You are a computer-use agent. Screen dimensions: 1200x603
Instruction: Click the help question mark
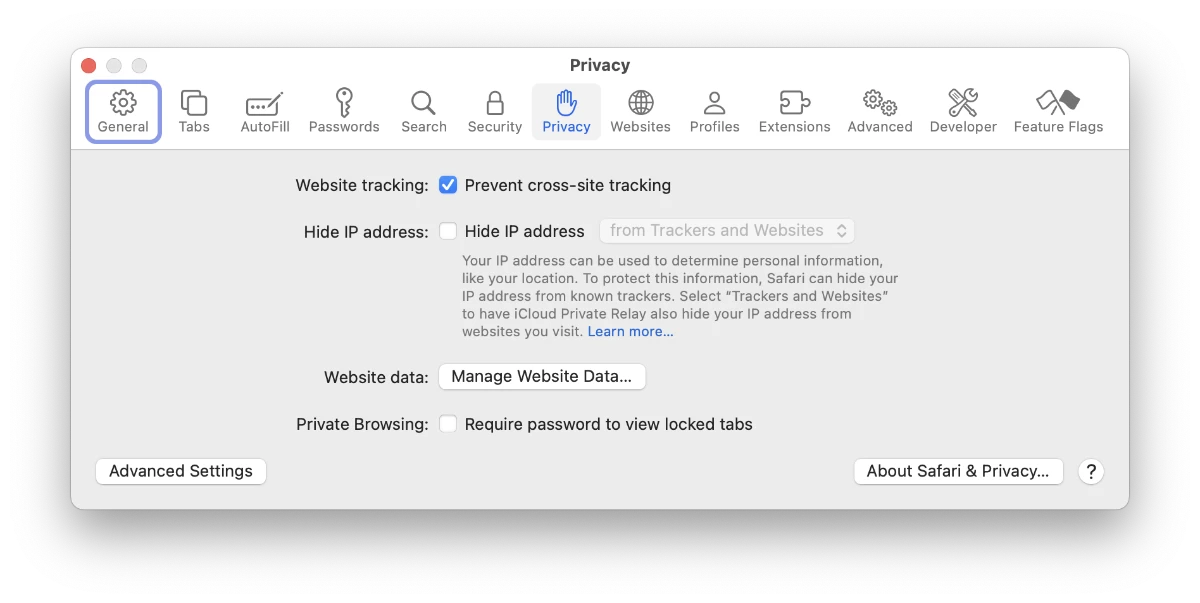point(1091,471)
